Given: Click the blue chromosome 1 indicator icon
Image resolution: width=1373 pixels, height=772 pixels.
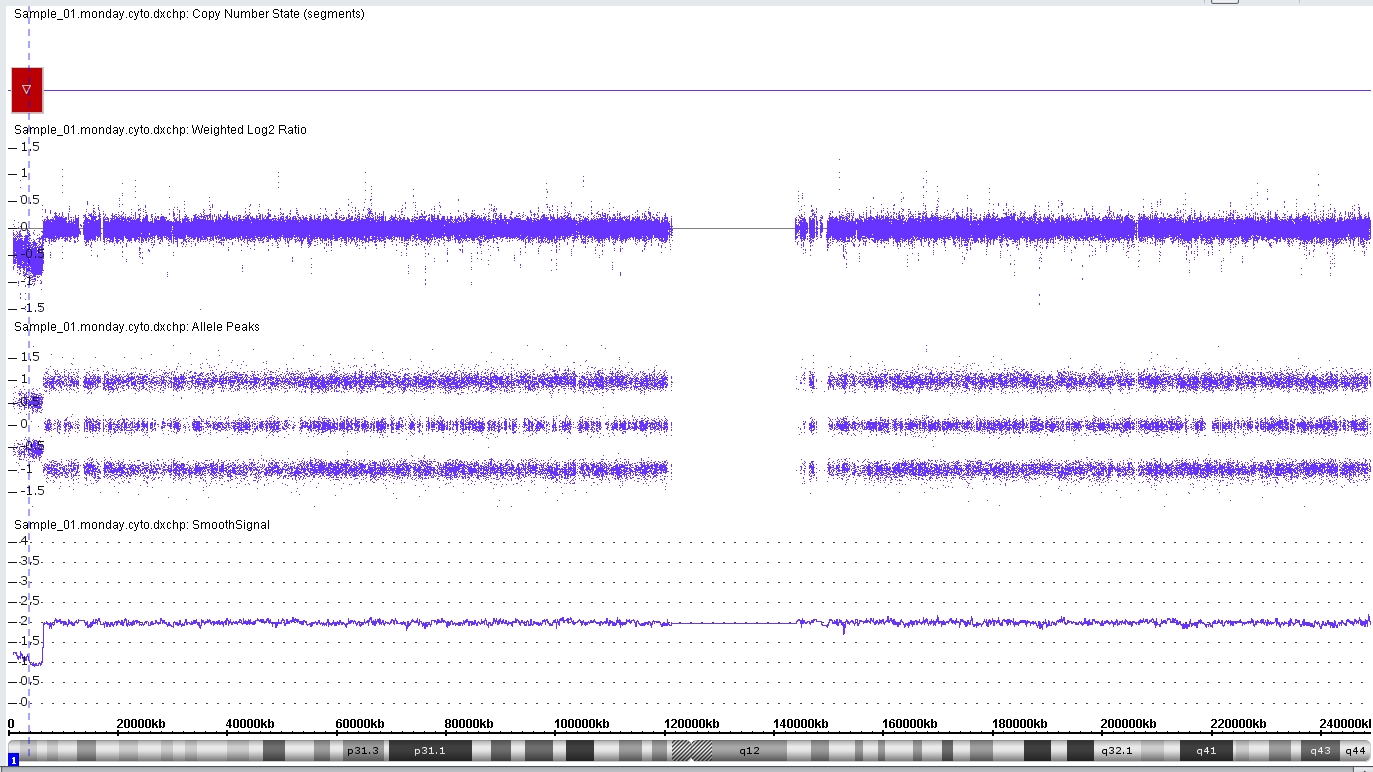Looking at the screenshot, I should point(14,762).
